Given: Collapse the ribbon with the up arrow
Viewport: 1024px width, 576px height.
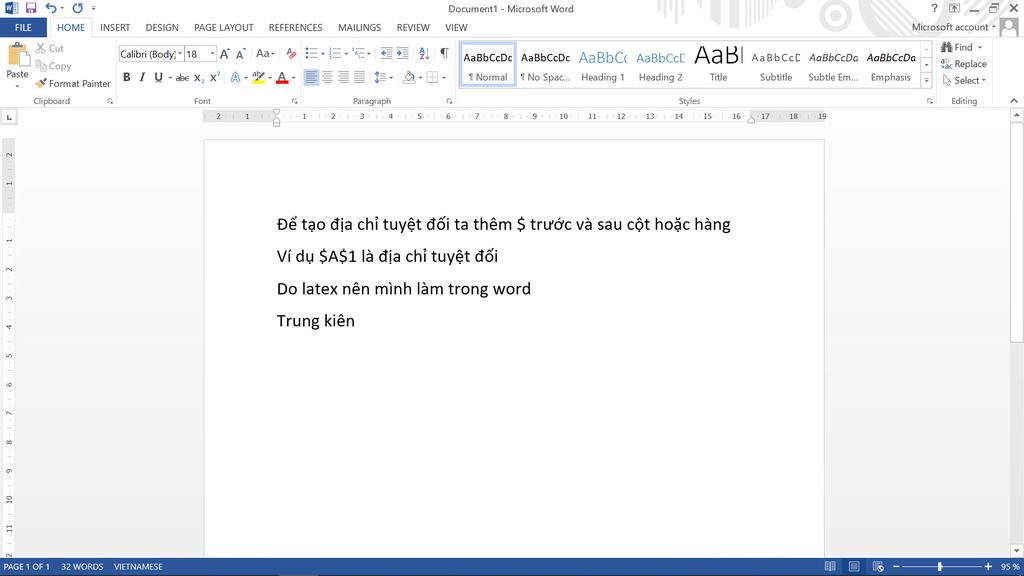Looking at the screenshot, I should point(1014,101).
